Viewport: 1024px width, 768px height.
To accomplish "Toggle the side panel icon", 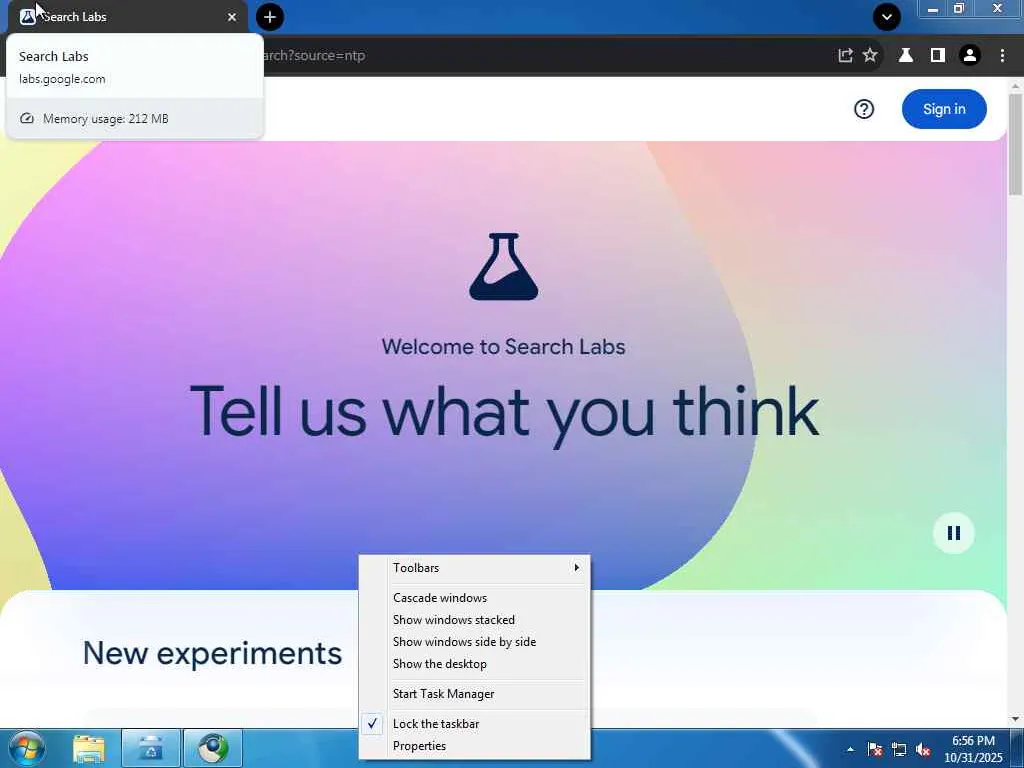I will point(938,56).
